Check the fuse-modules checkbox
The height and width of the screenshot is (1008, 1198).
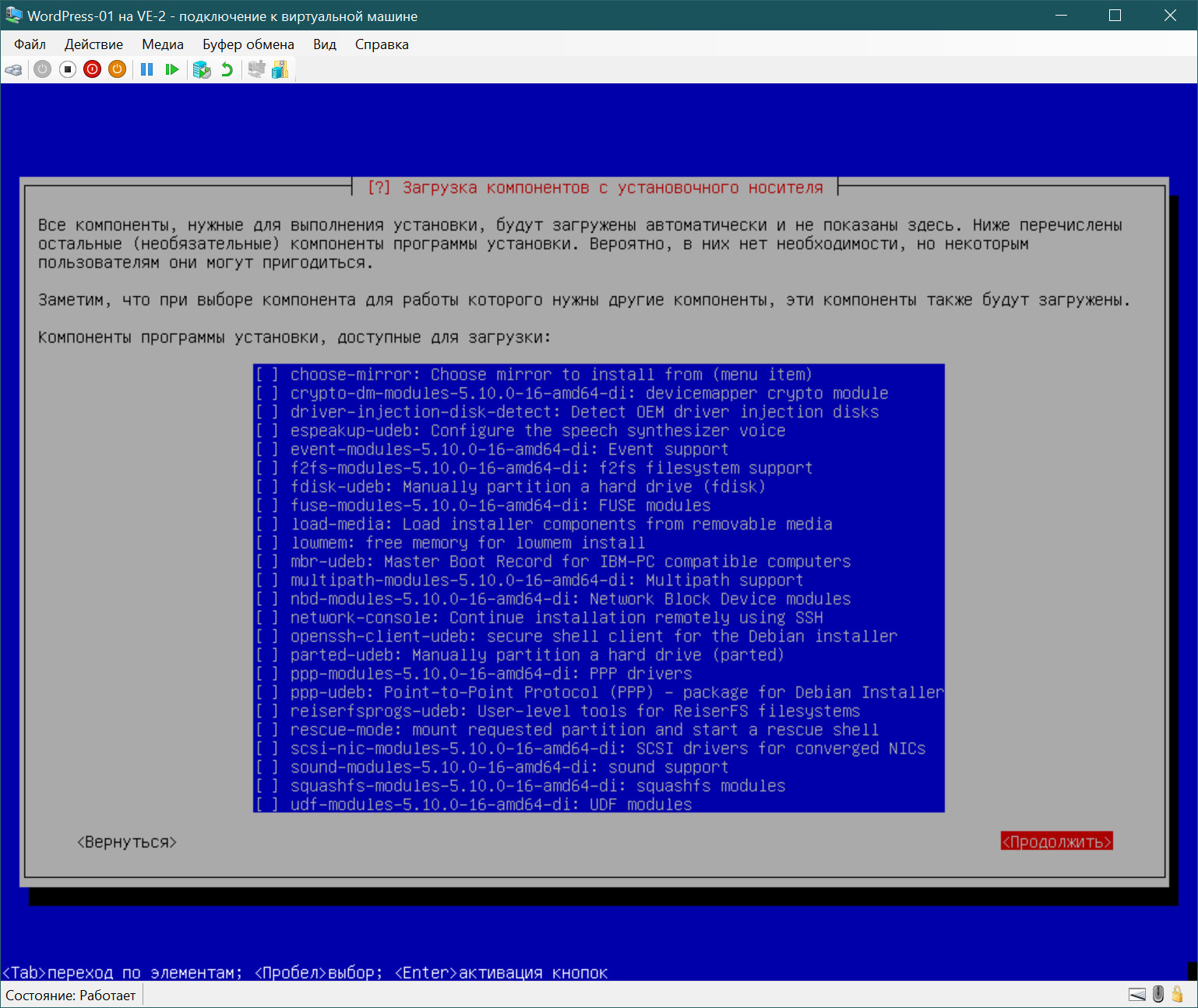click(267, 506)
